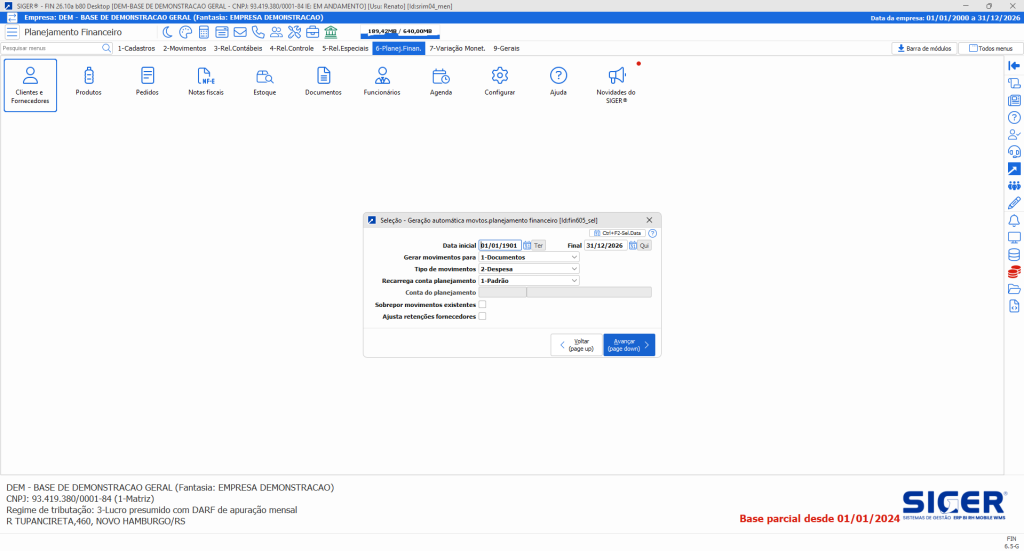1024x551 pixels.
Task: Click the briefcase icon in toolbar
Action: (313, 32)
